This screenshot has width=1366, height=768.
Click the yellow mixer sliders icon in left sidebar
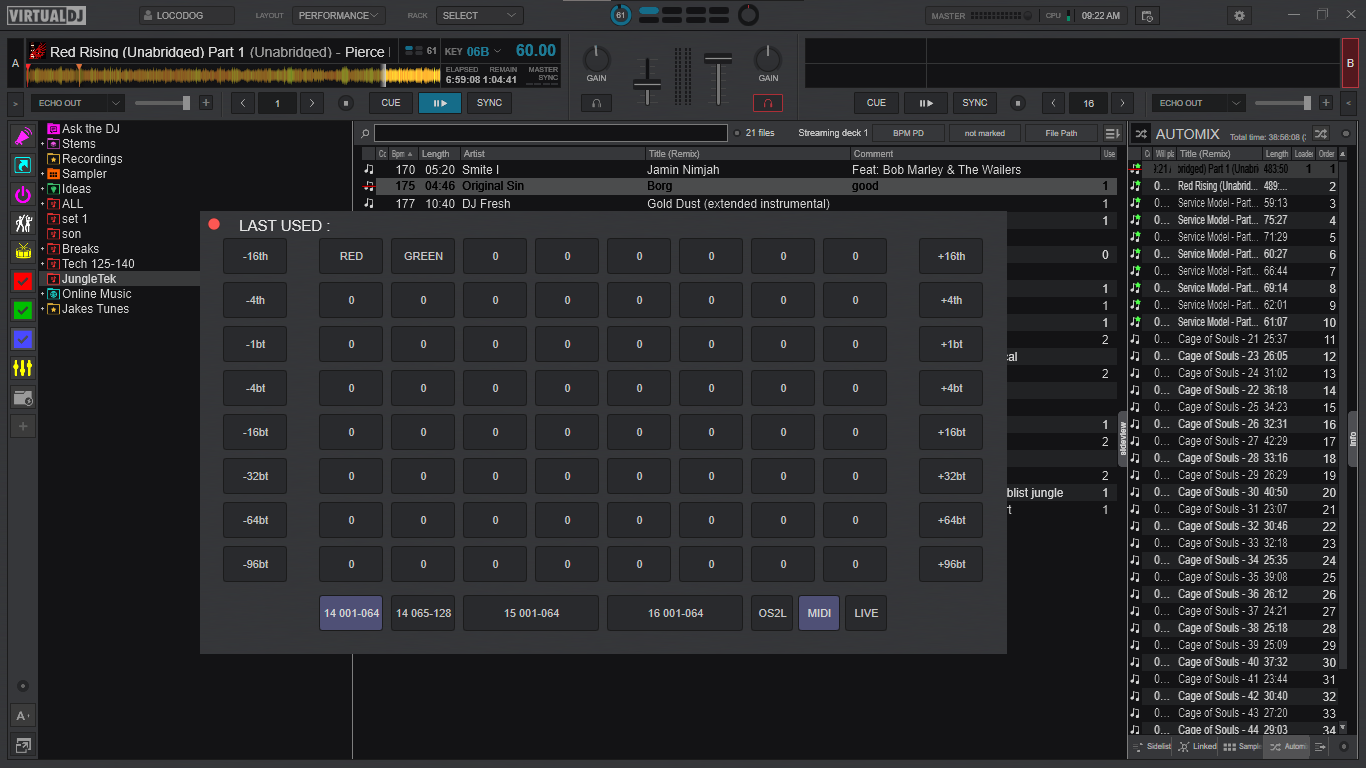click(23, 368)
